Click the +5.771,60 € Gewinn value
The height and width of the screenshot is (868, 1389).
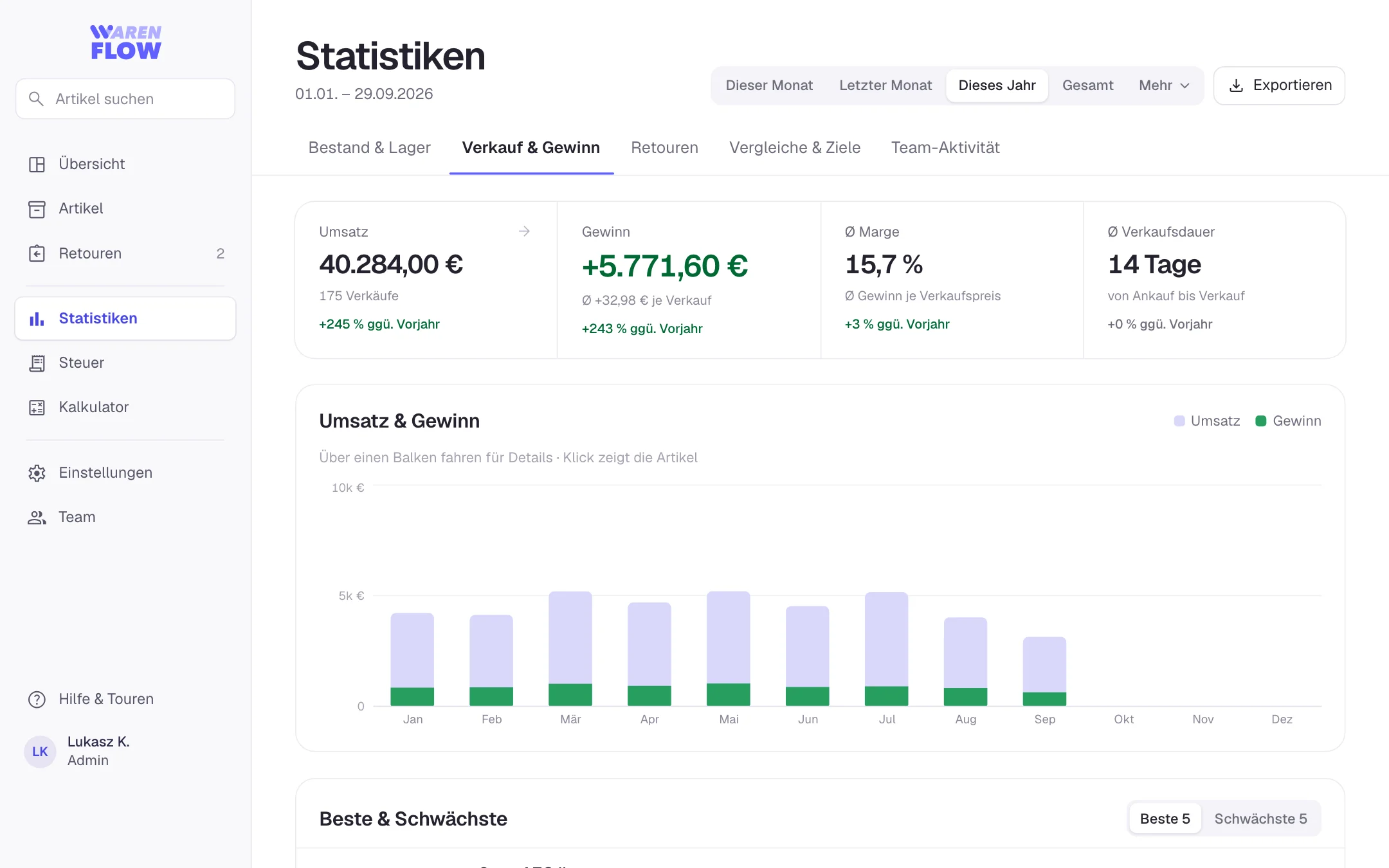(665, 266)
